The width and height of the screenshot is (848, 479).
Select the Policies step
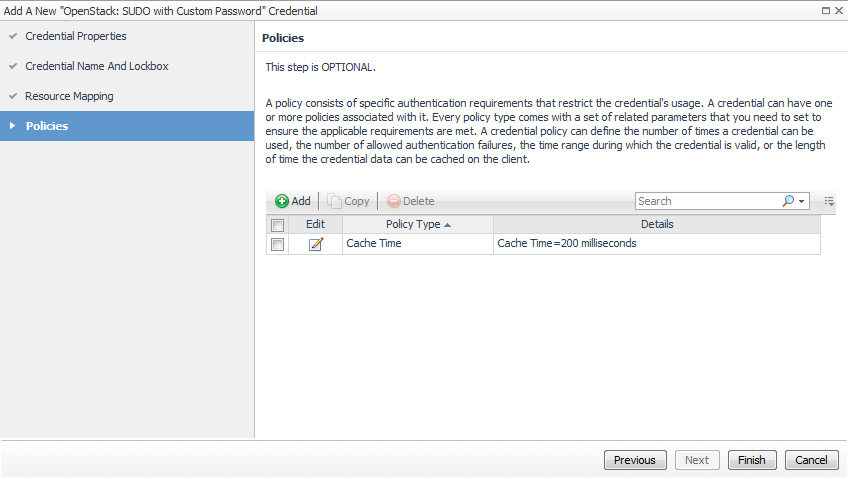47,126
